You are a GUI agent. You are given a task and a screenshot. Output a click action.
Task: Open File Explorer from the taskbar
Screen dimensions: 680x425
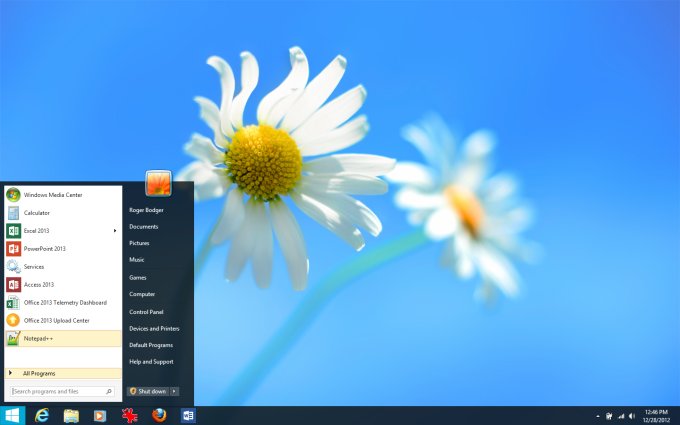pyautogui.click(x=71, y=415)
